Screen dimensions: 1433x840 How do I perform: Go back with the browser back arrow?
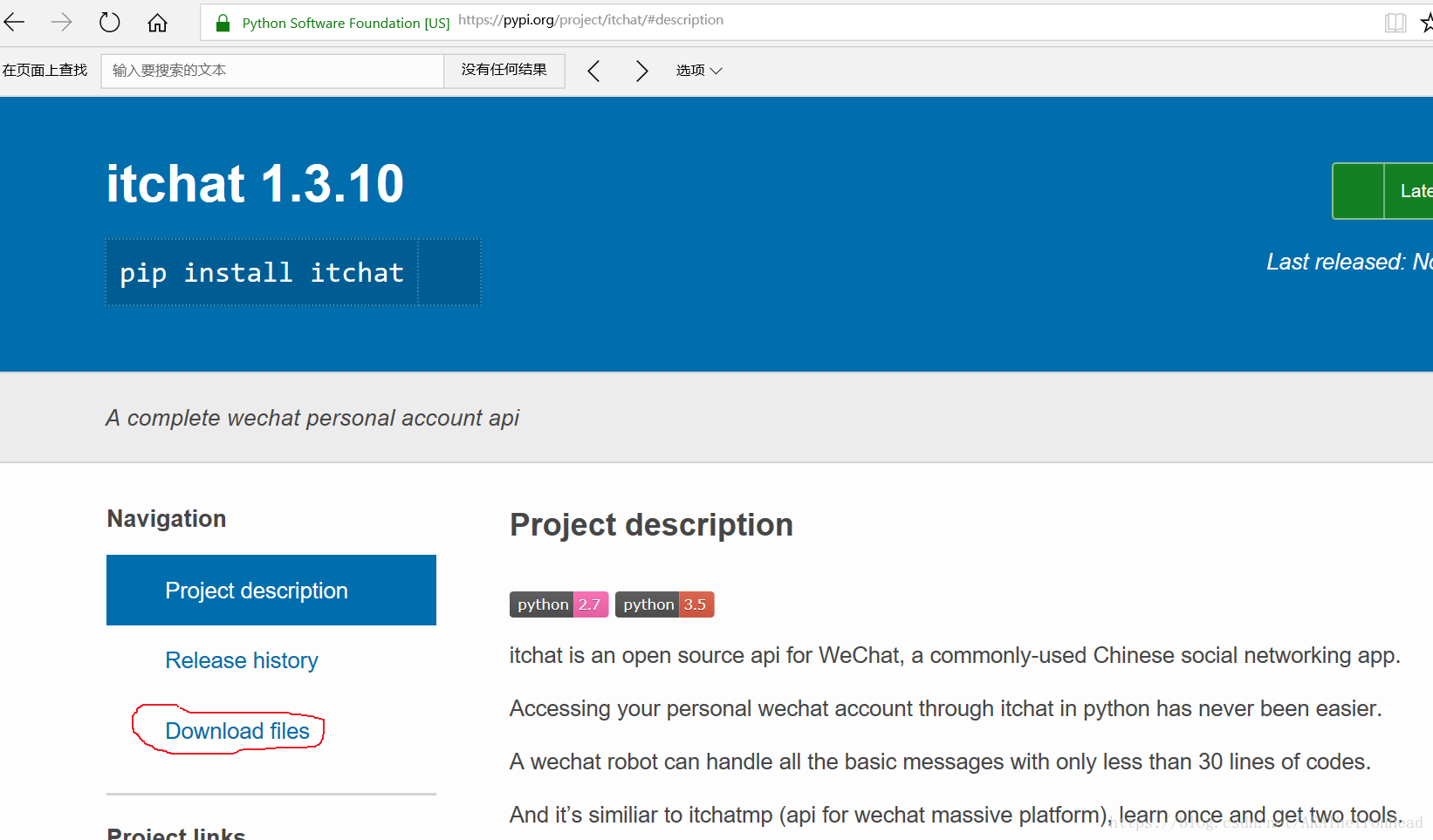pos(15,22)
